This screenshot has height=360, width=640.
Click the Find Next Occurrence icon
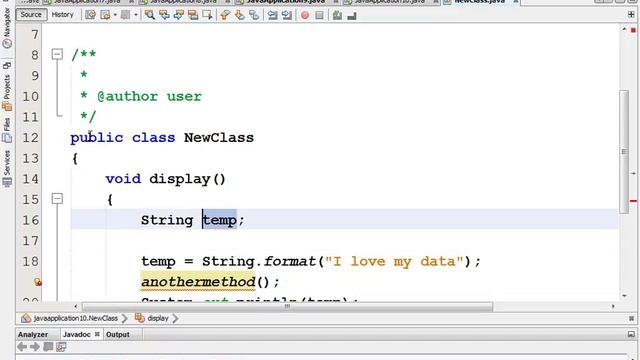(x=179, y=16)
